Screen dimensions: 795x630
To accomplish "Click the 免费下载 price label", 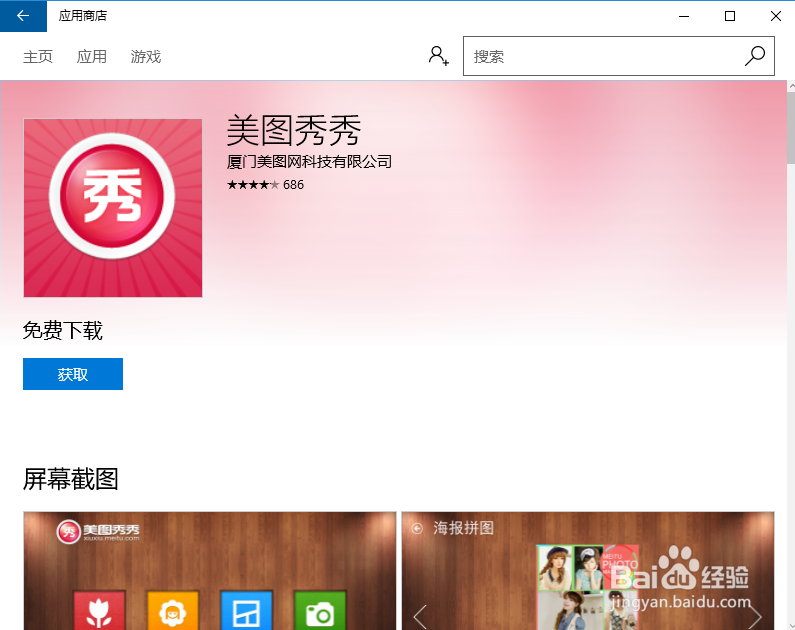I will click(x=63, y=330).
